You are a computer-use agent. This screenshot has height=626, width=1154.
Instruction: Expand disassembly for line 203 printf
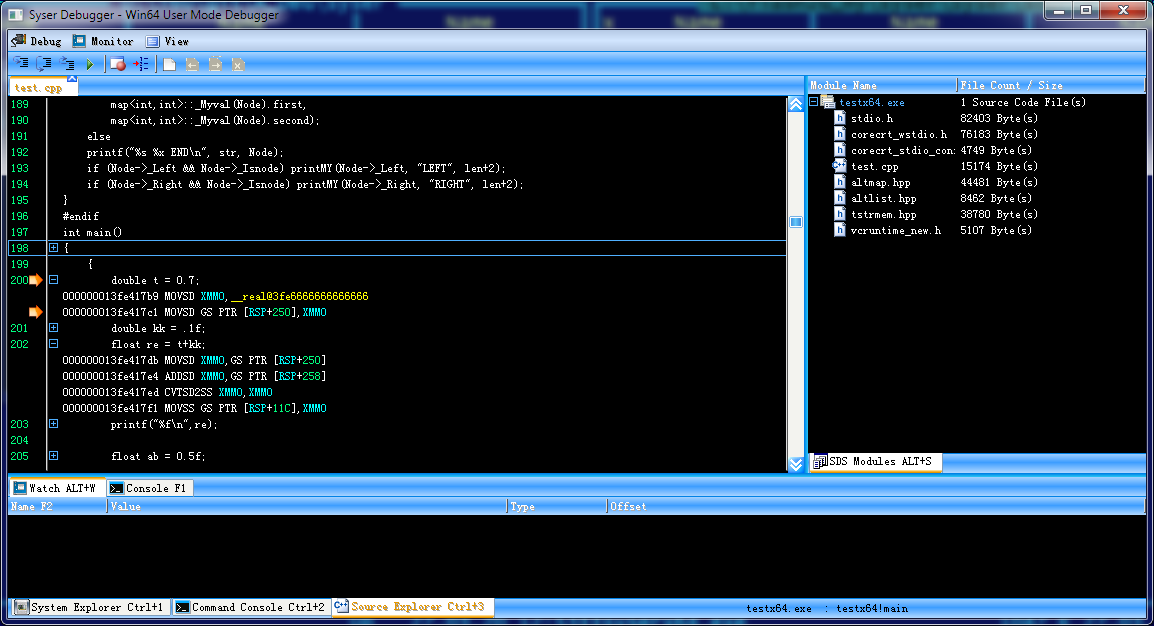click(x=53, y=424)
